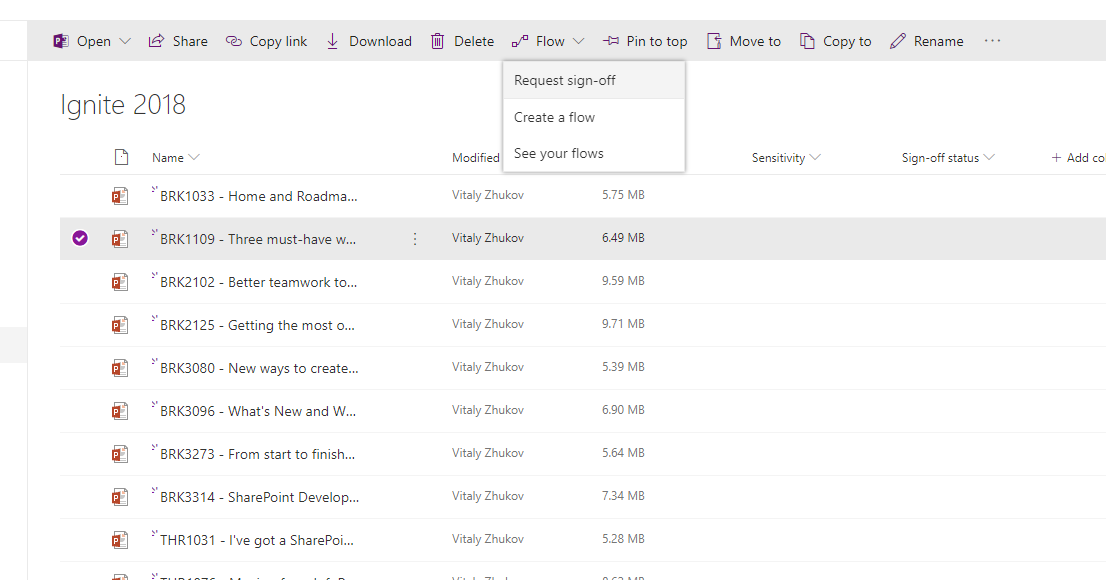The width and height of the screenshot is (1106, 580).
Task: Click the 6.49 MB file size cell
Action: click(x=624, y=238)
